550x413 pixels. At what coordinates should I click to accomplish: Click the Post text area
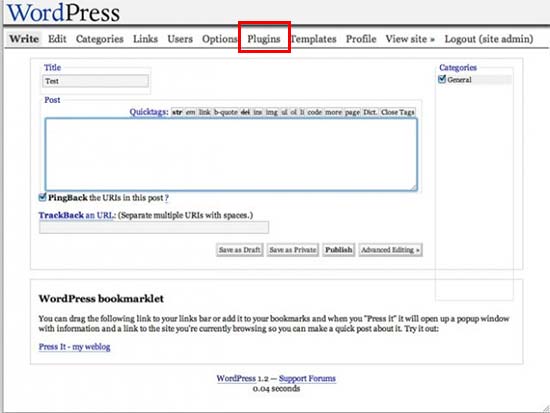tap(231, 154)
